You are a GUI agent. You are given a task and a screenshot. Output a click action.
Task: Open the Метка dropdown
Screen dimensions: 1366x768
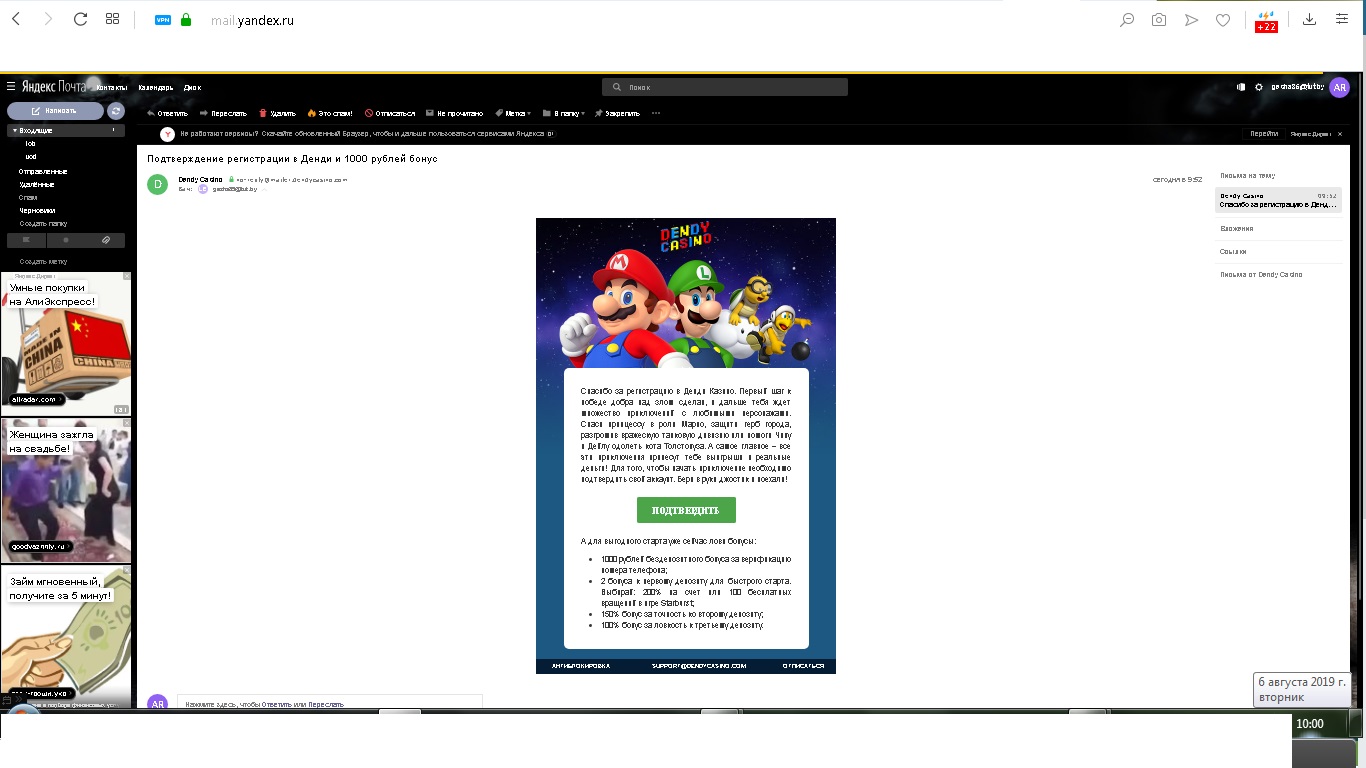[513, 113]
